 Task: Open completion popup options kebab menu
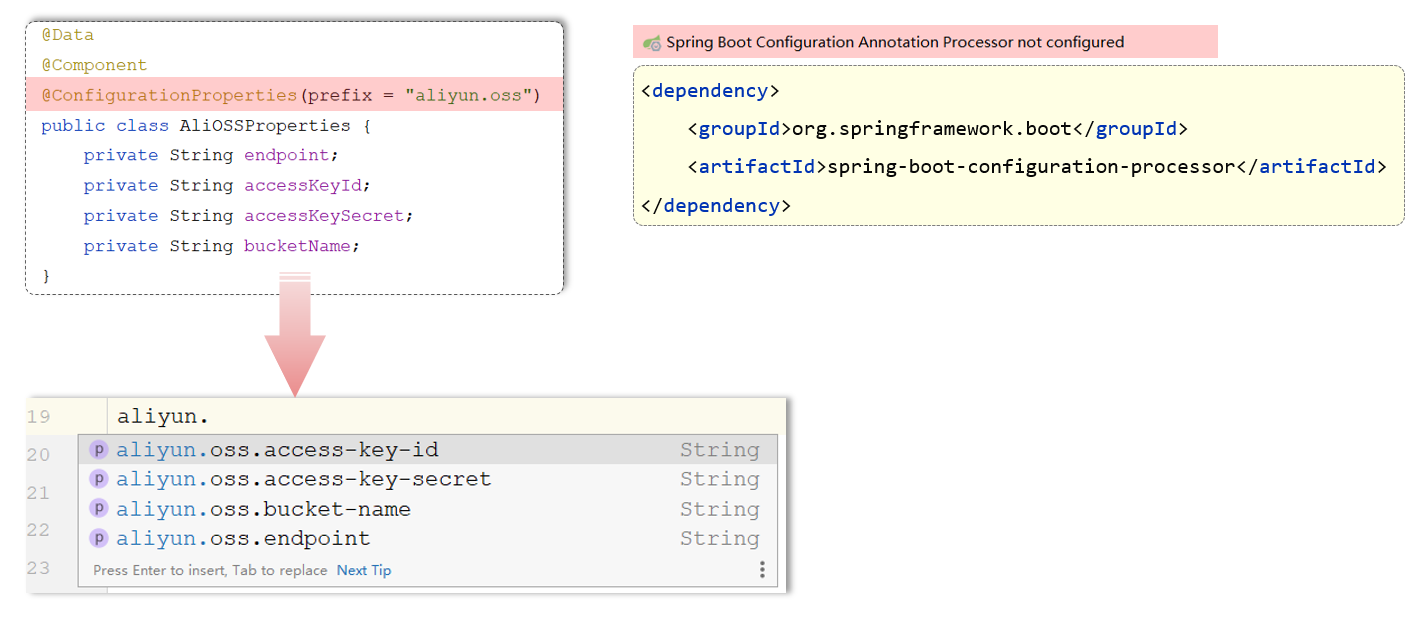tap(761, 570)
